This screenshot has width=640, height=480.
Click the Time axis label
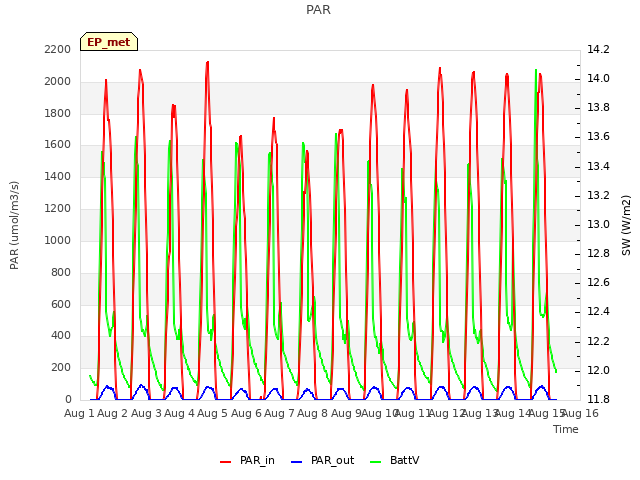coord(566,429)
